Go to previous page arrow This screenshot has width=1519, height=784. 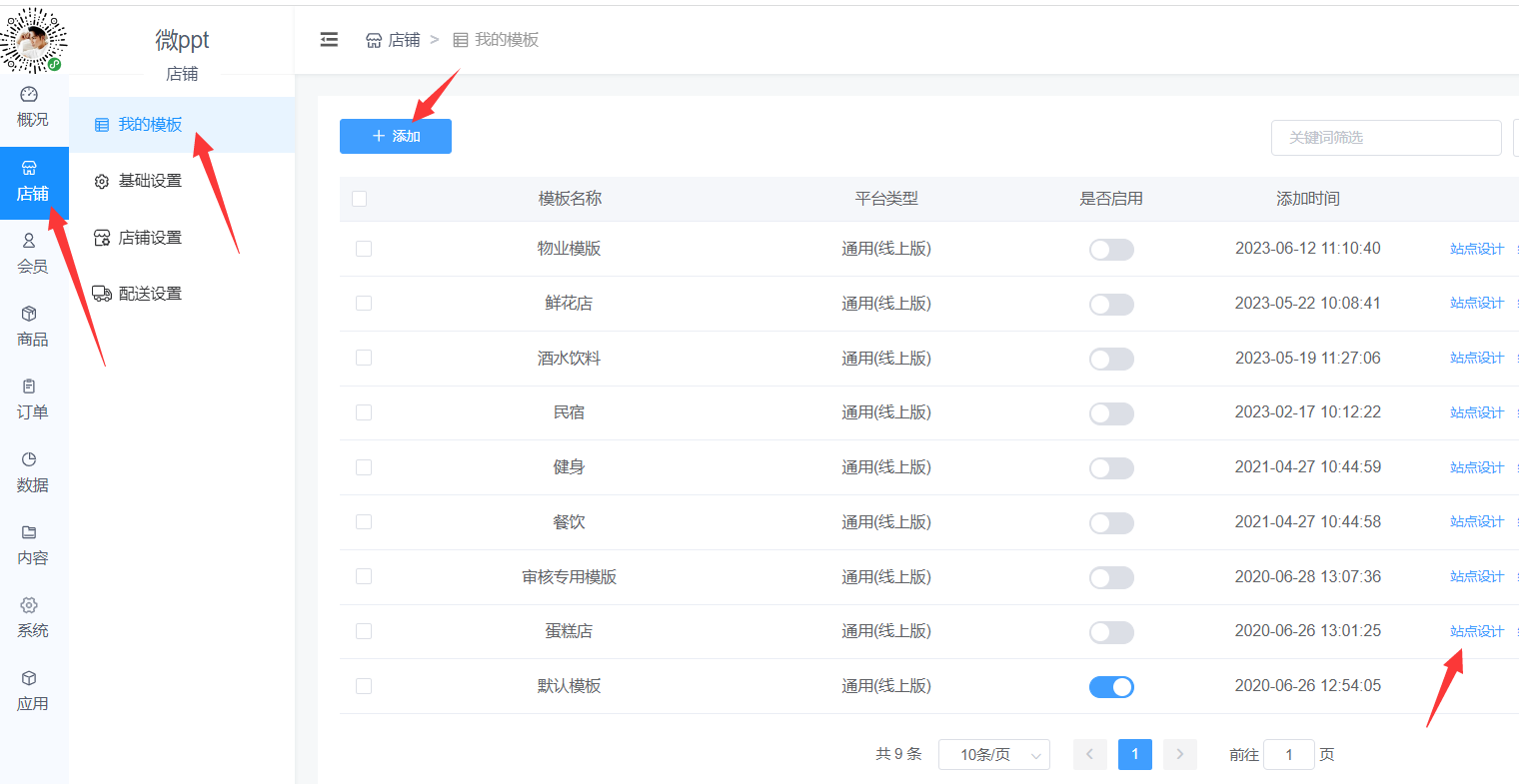tap(1089, 755)
